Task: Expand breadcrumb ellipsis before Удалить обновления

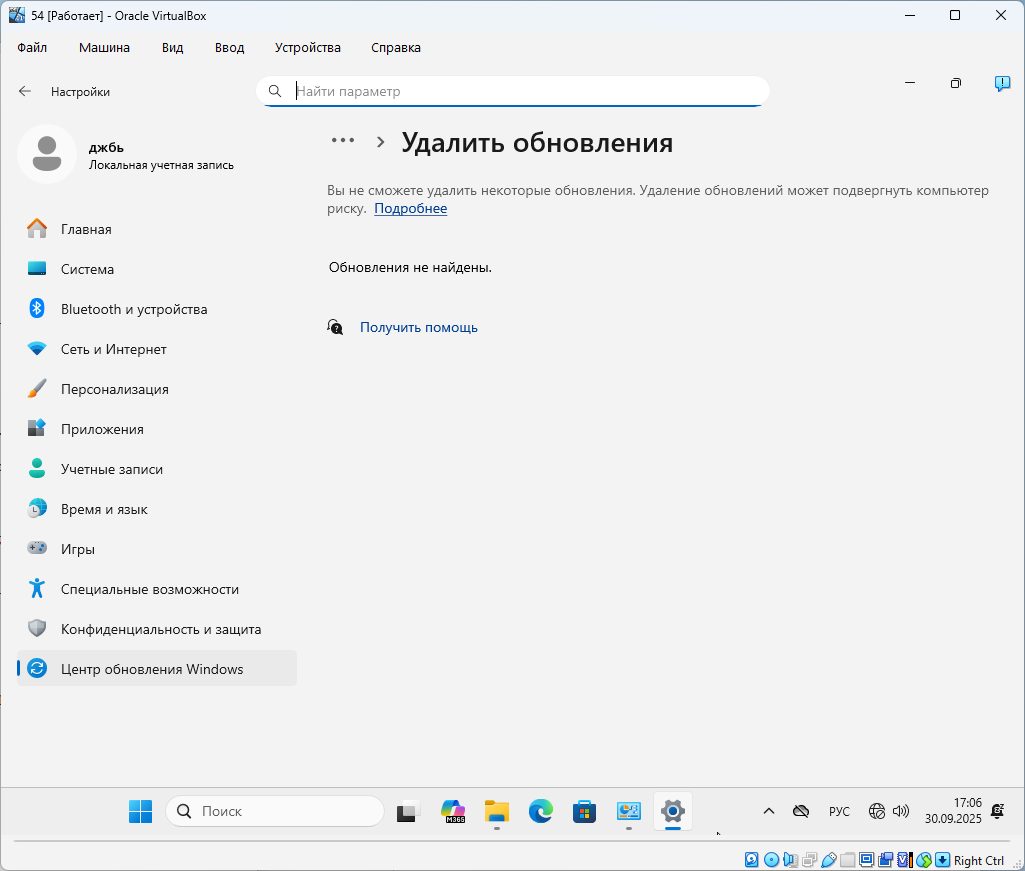Action: click(343, 141)
